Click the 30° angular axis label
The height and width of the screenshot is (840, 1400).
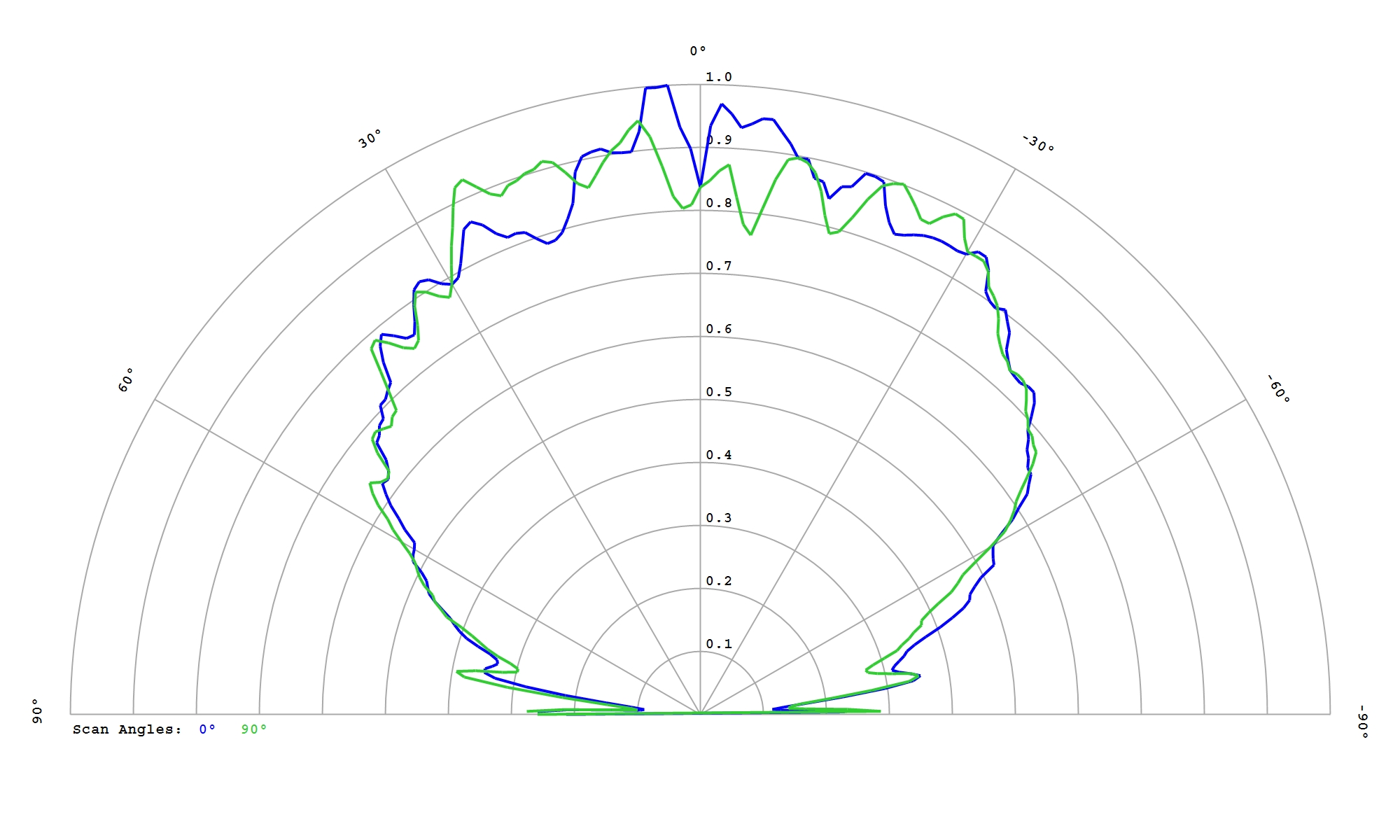click(x=370, y=139)
